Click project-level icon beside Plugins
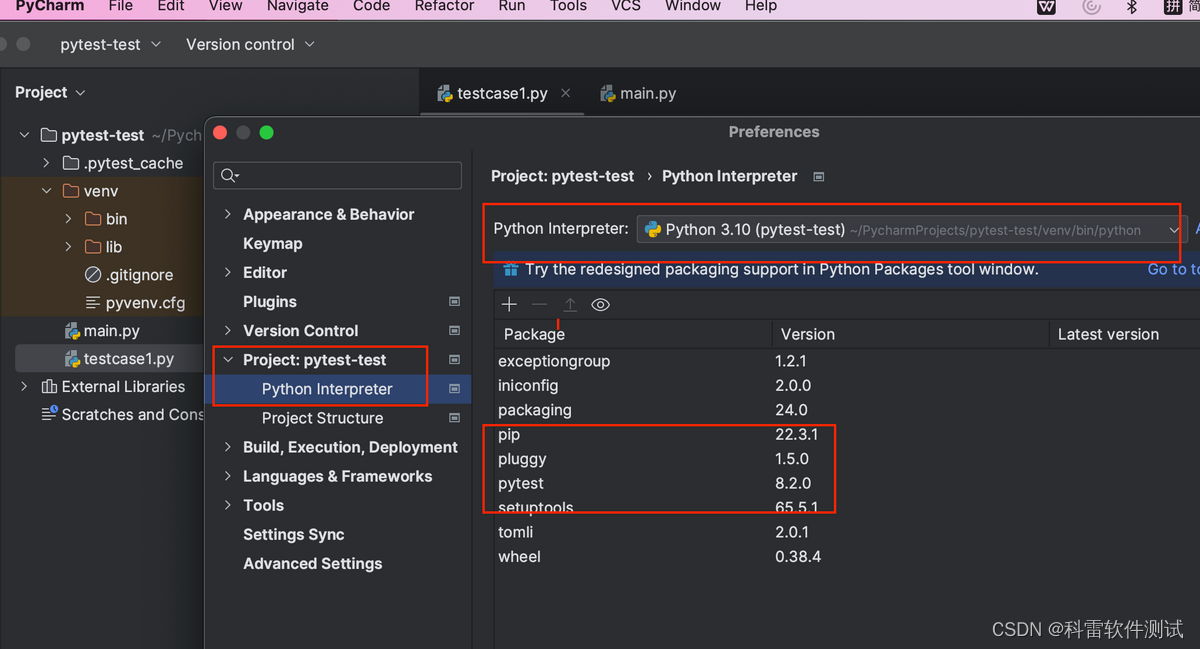The width and height of the screenshot is (1200, 649). [454, 301]
